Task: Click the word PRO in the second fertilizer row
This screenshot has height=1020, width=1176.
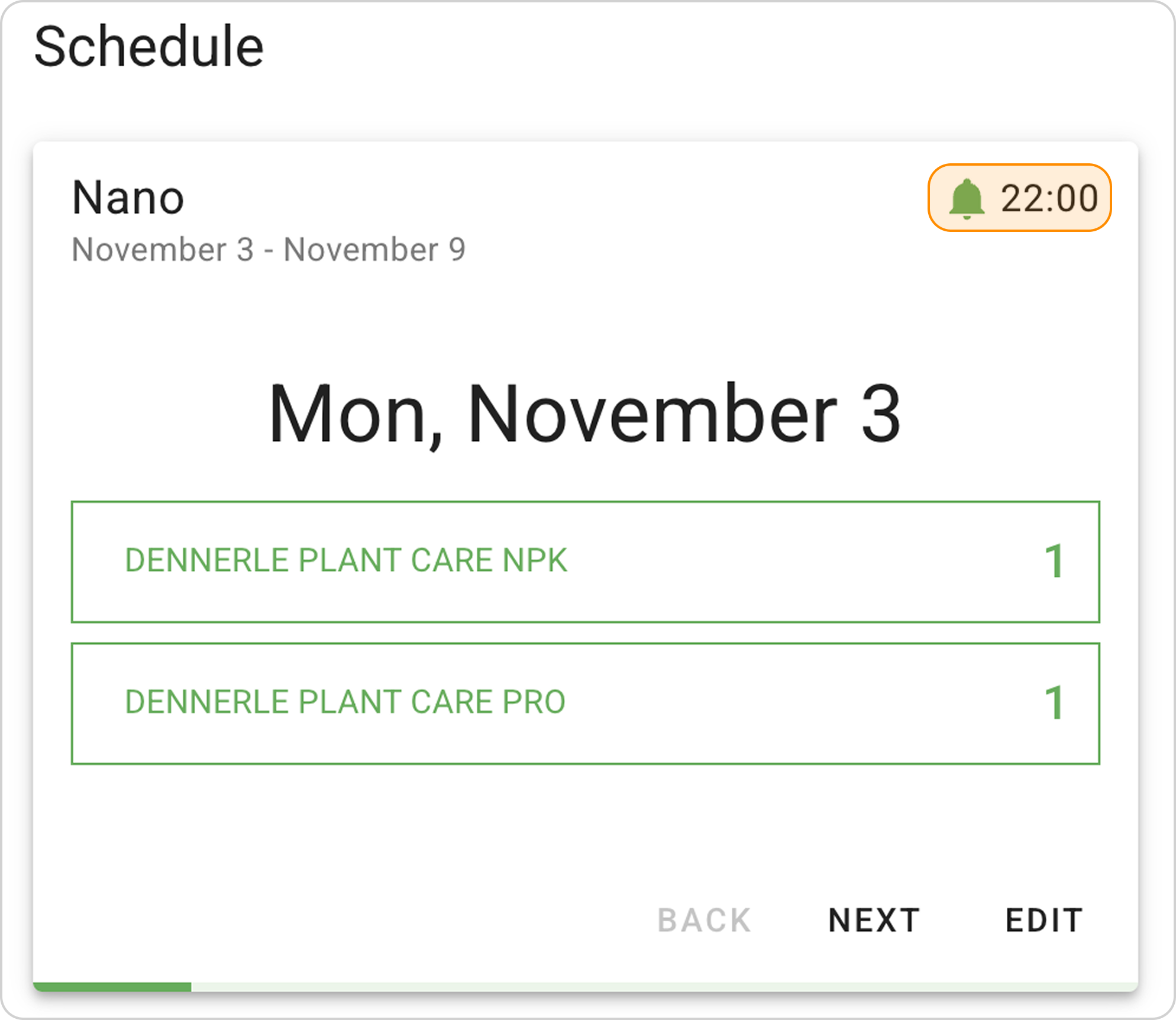Action: 534,702
